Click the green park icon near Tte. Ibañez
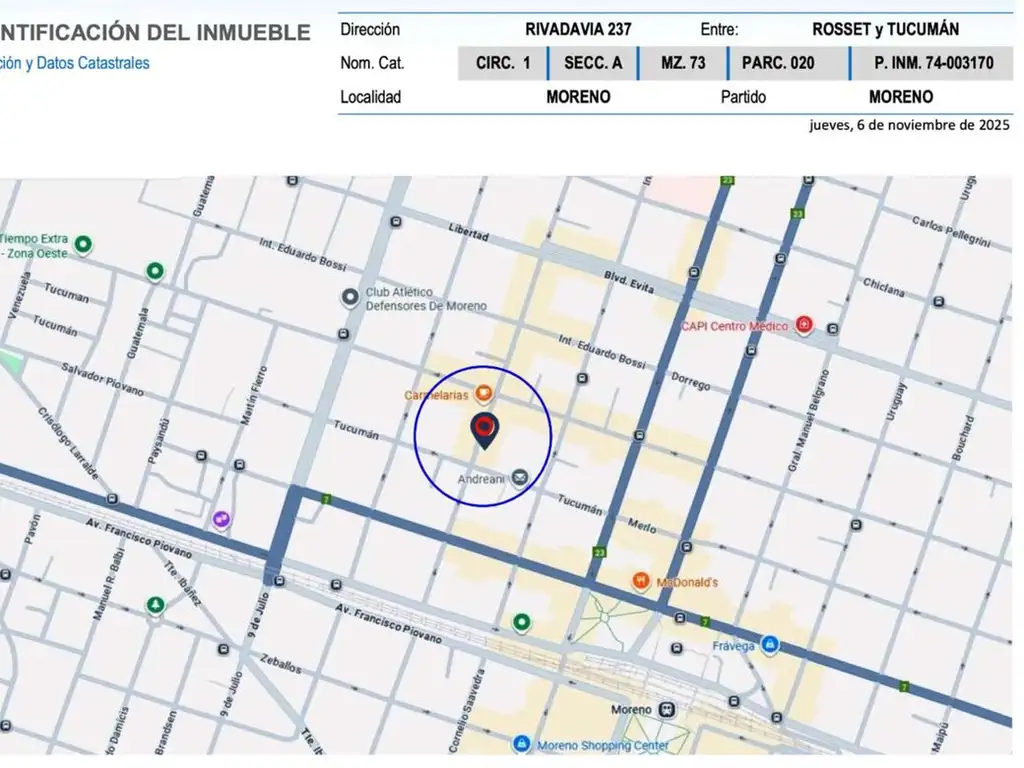 (x=155, y=604)
